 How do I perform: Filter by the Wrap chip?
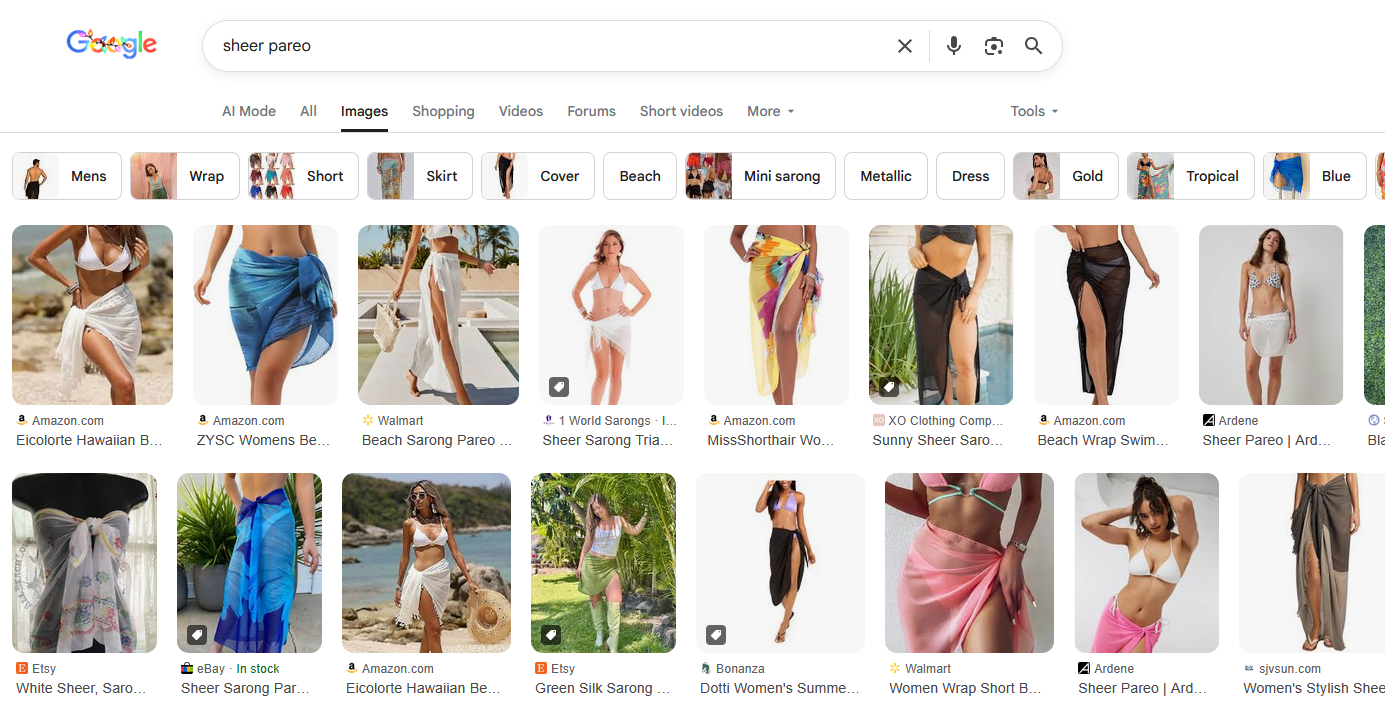(185, 176)
